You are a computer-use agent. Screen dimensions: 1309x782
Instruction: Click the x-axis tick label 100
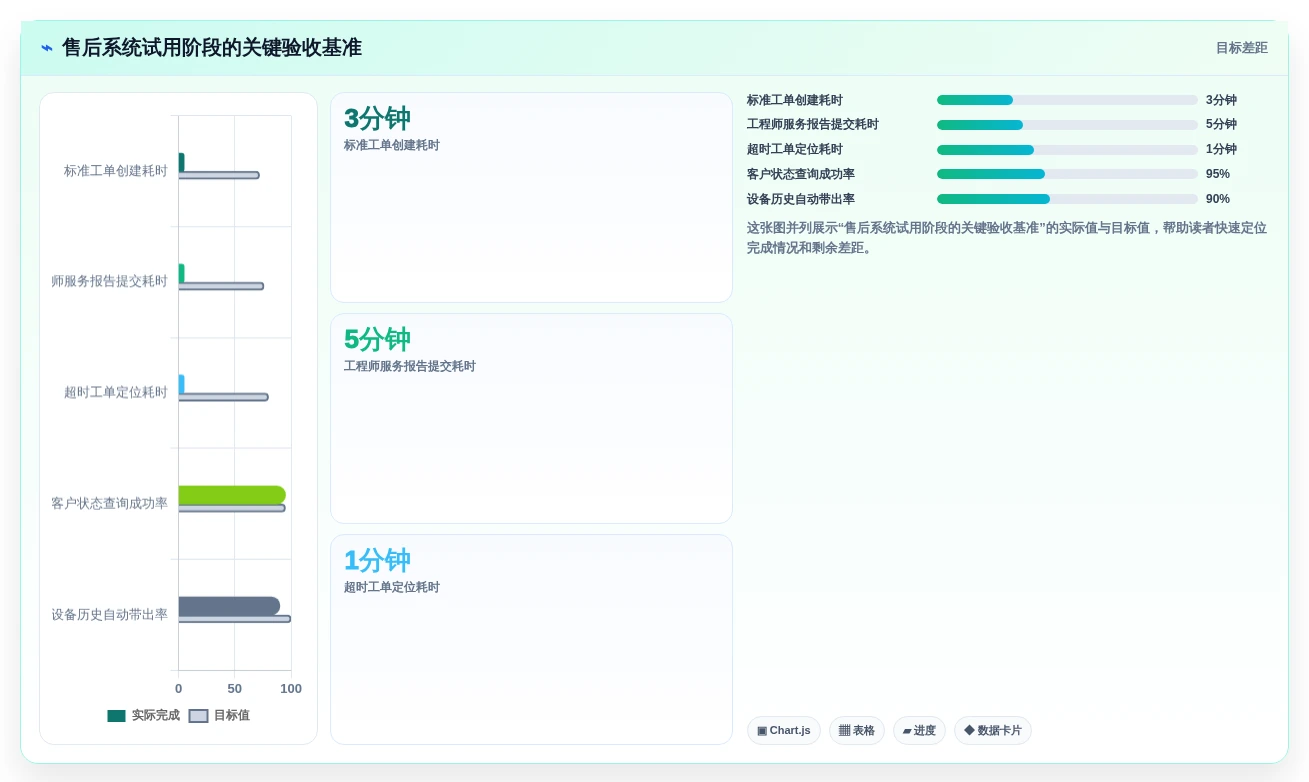coord(291,689)
